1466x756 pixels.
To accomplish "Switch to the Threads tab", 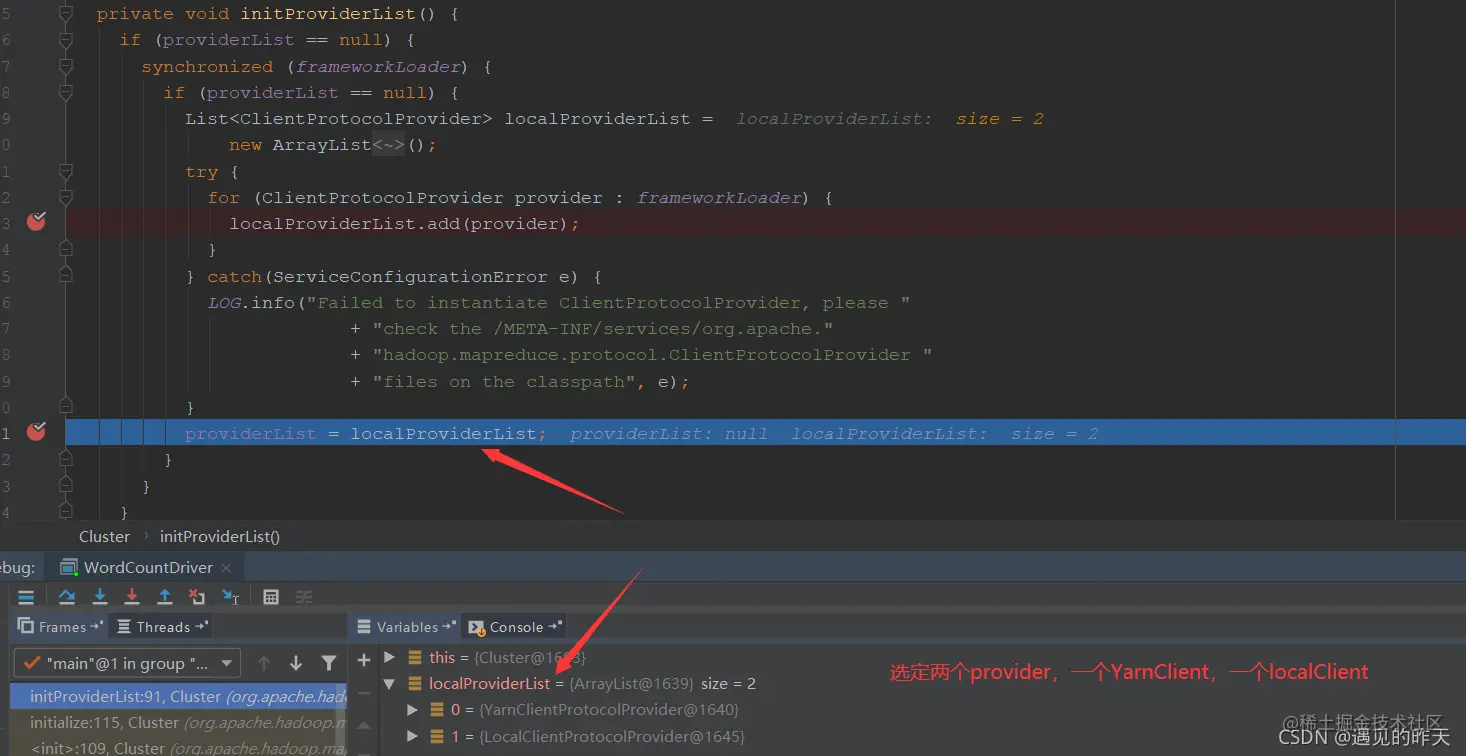I will (162, 627).
